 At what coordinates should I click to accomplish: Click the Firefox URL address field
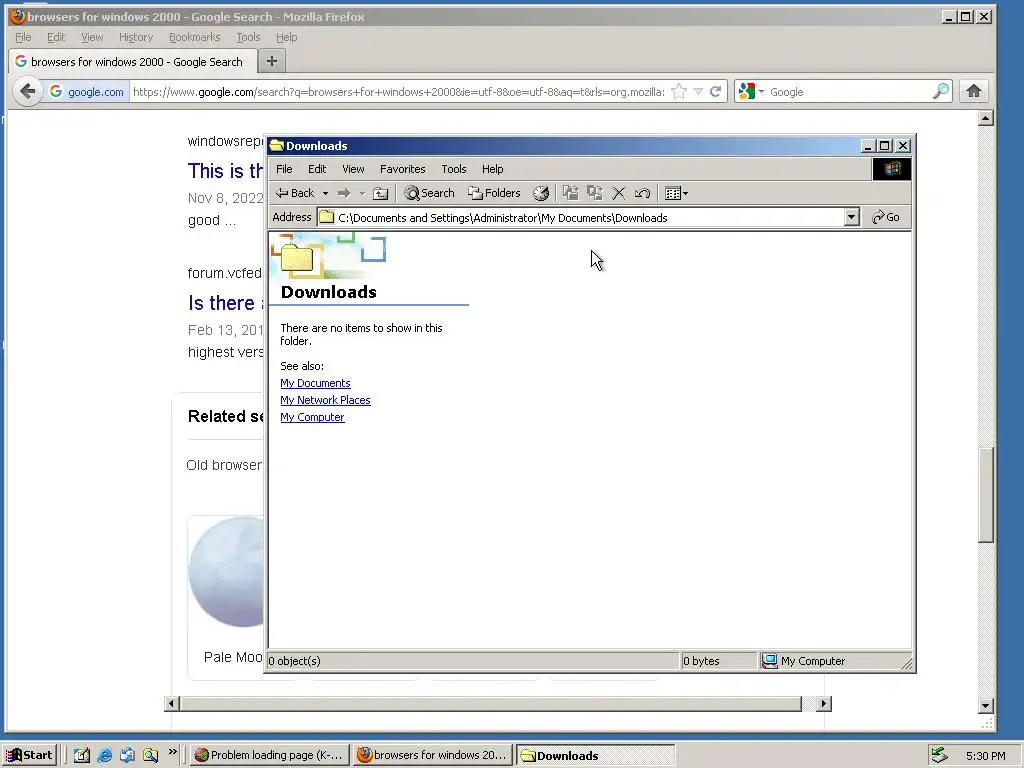tap(398, 92)
